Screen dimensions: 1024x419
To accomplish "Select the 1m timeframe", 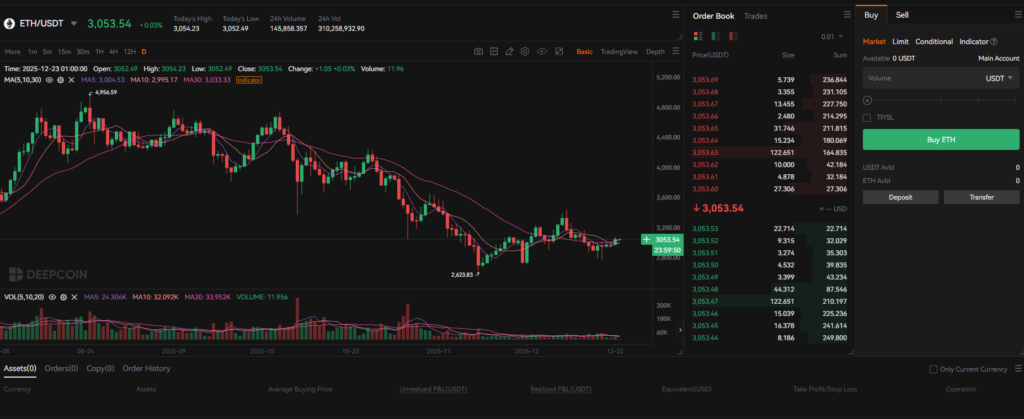I will pyautogui.click(x=32, y=52).
